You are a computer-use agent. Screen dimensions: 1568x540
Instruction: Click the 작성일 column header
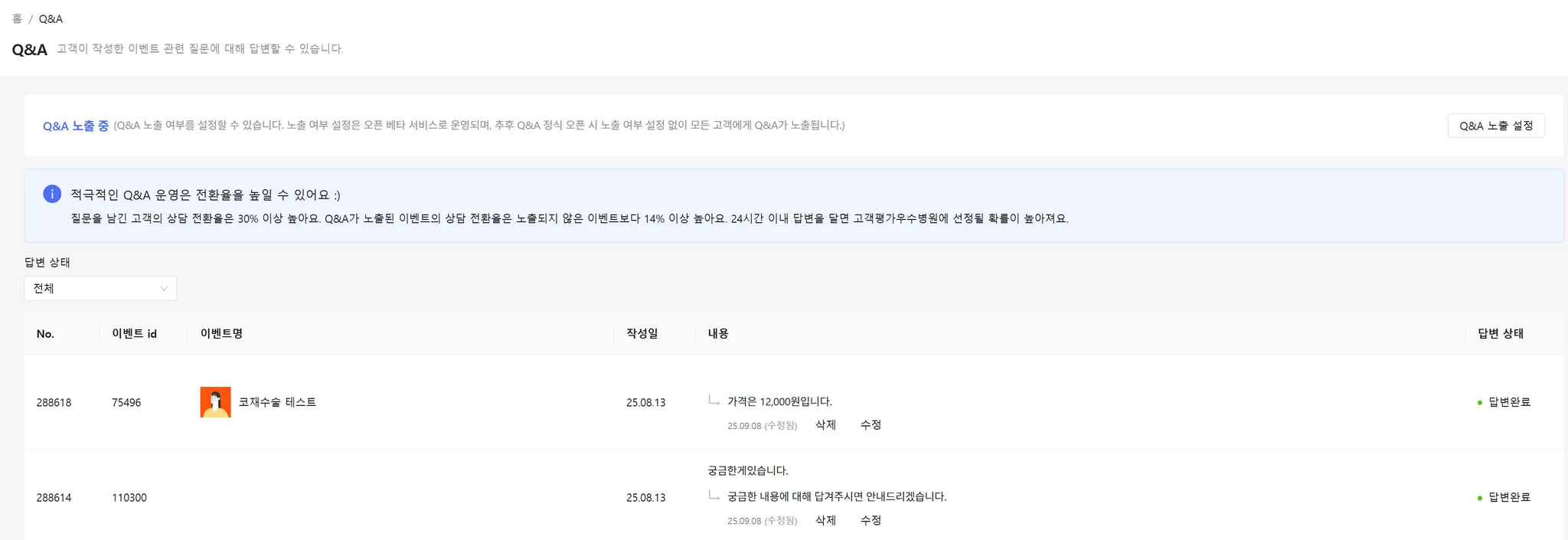[642, 333]
